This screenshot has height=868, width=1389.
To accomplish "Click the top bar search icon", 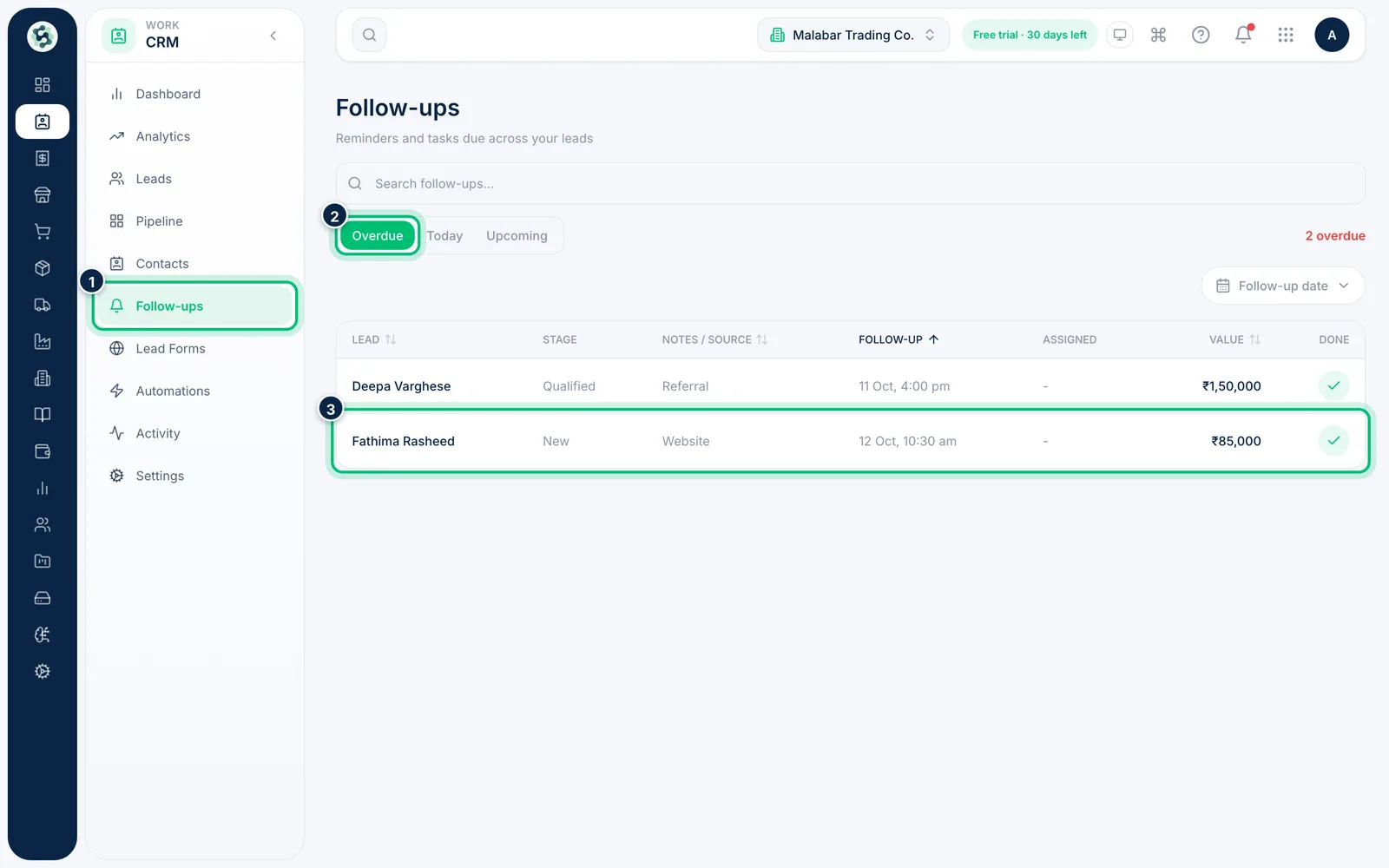I will [x=369, y=35].
